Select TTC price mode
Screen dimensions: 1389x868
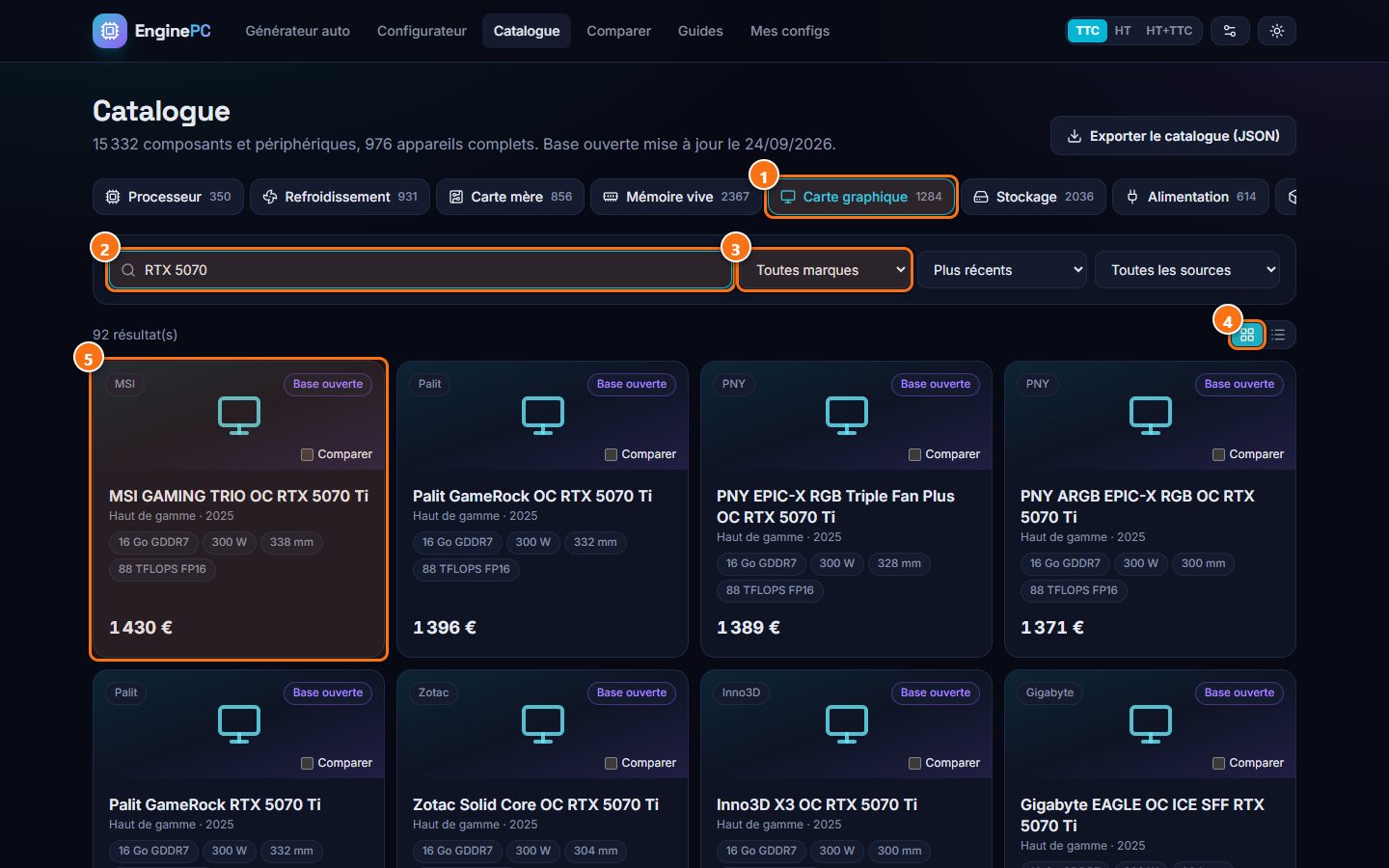pos(1087,31)
